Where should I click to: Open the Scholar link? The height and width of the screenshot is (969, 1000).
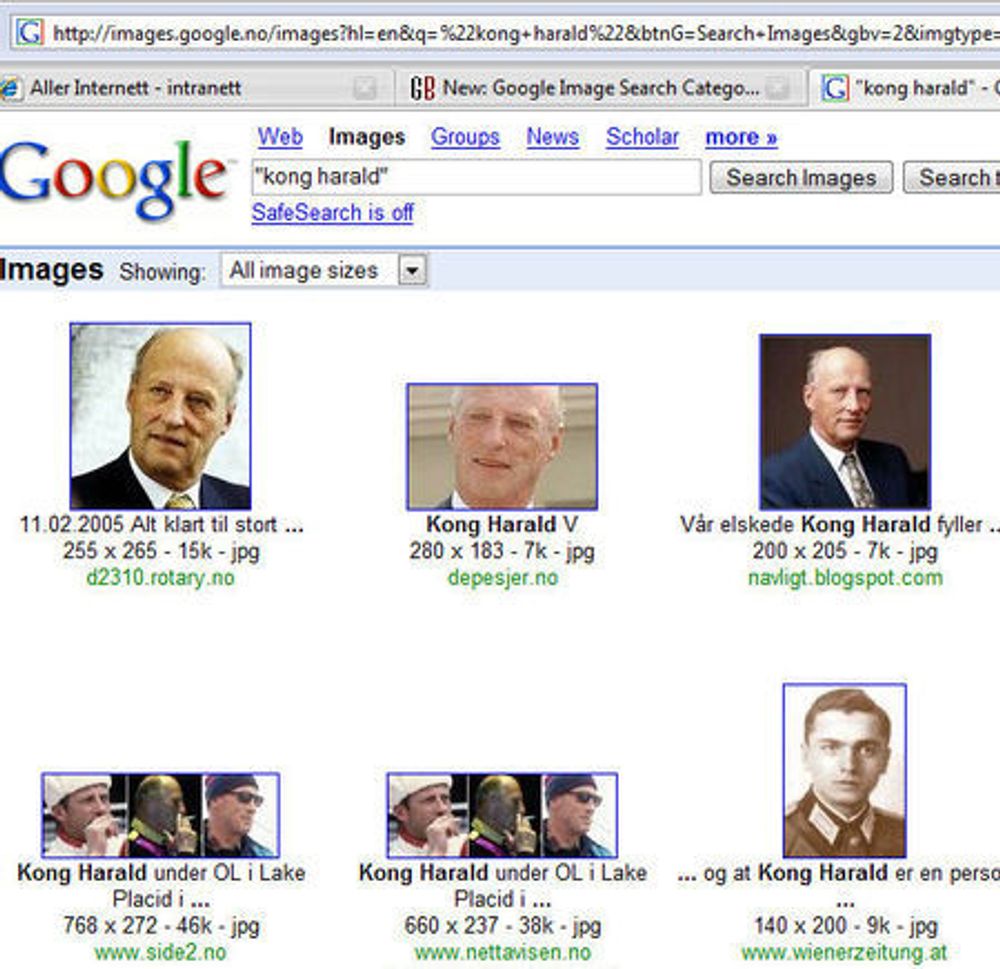(x=642, y=137)
